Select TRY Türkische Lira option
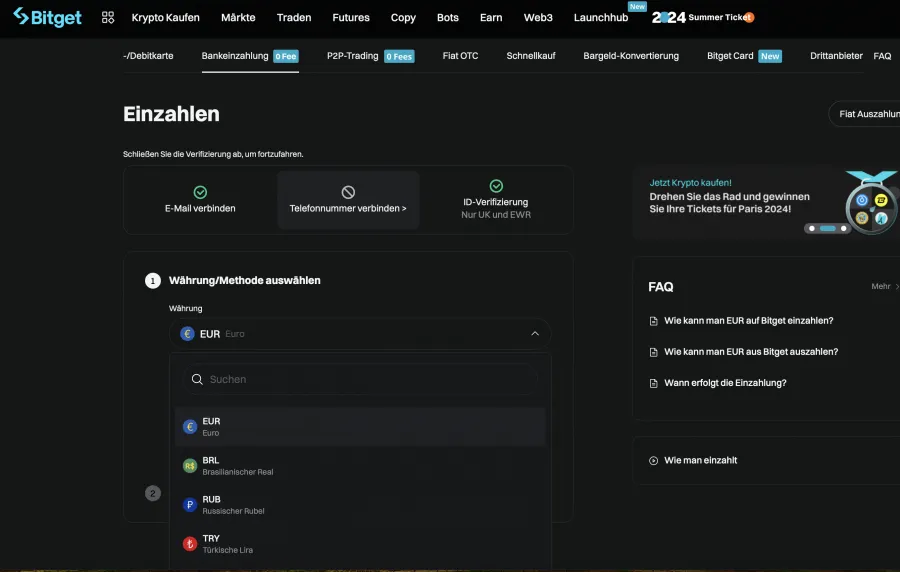Viewport: 900px width, 572px height. click(360, 544)
